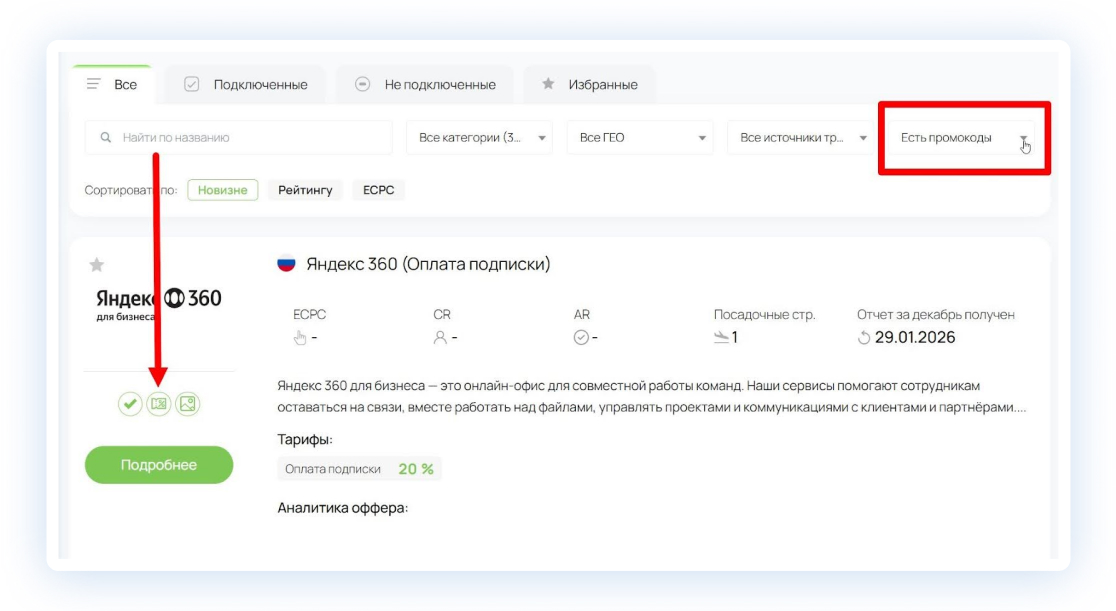This screenshot has width=1116, height=611.
Task: Click the Тарифы: heading
Action: (305, 439)
